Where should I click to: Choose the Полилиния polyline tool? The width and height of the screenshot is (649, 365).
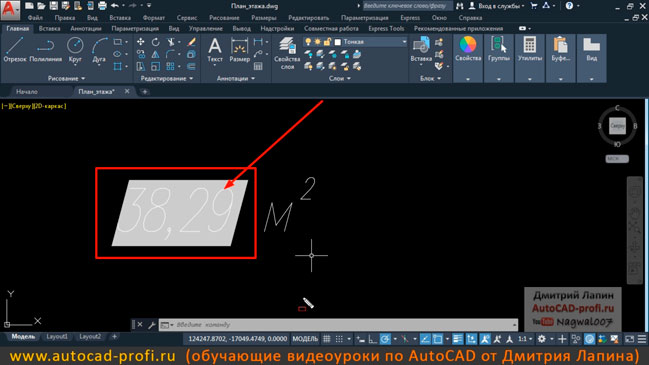pos(46,50)
